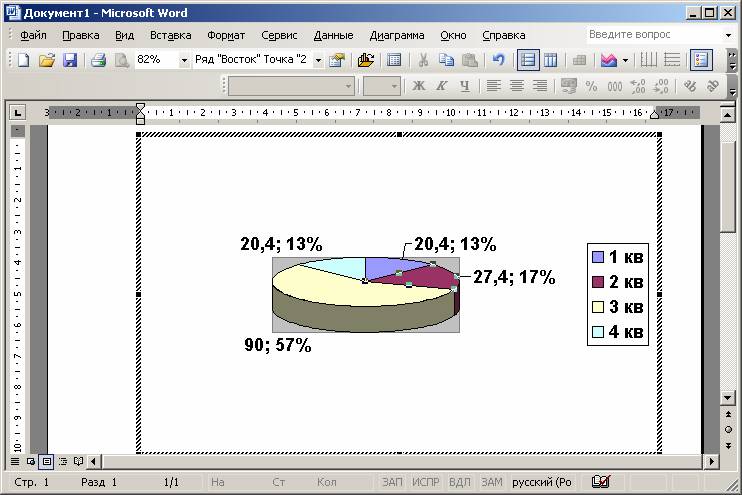The image size is (742, 495).
Task: Align text left icon
Action: (x=494, y=86)
